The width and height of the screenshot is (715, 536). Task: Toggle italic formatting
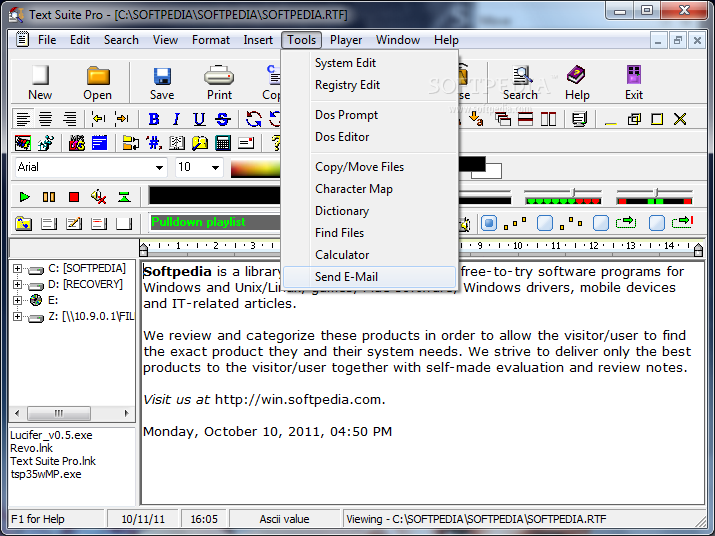pos(176,120)
